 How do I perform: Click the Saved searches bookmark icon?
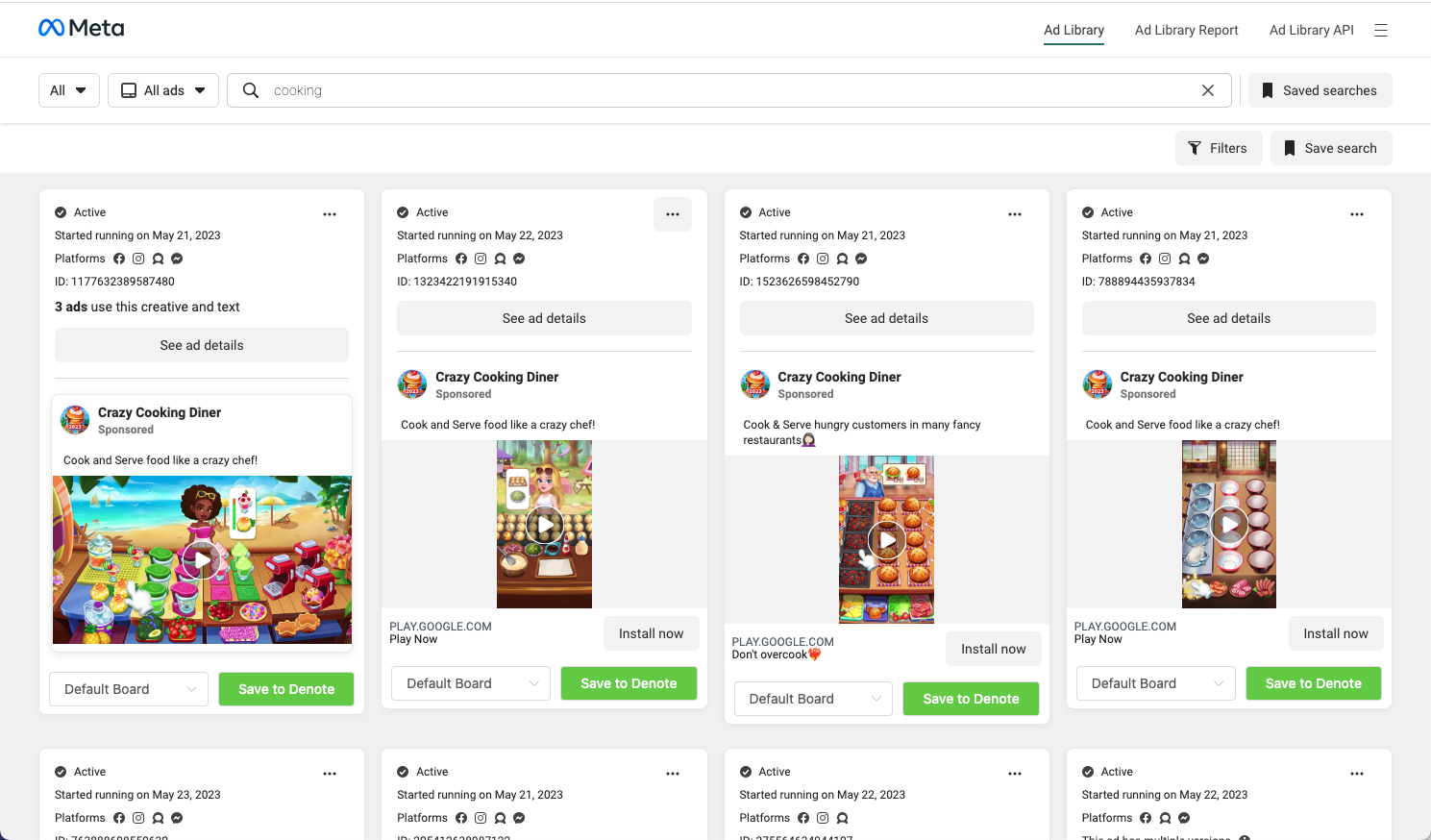point(1269,89)
